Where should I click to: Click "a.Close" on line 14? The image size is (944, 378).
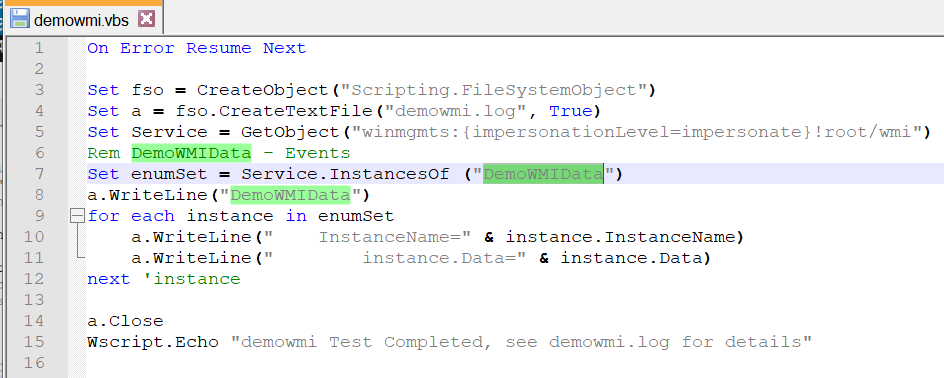point(125,321)
